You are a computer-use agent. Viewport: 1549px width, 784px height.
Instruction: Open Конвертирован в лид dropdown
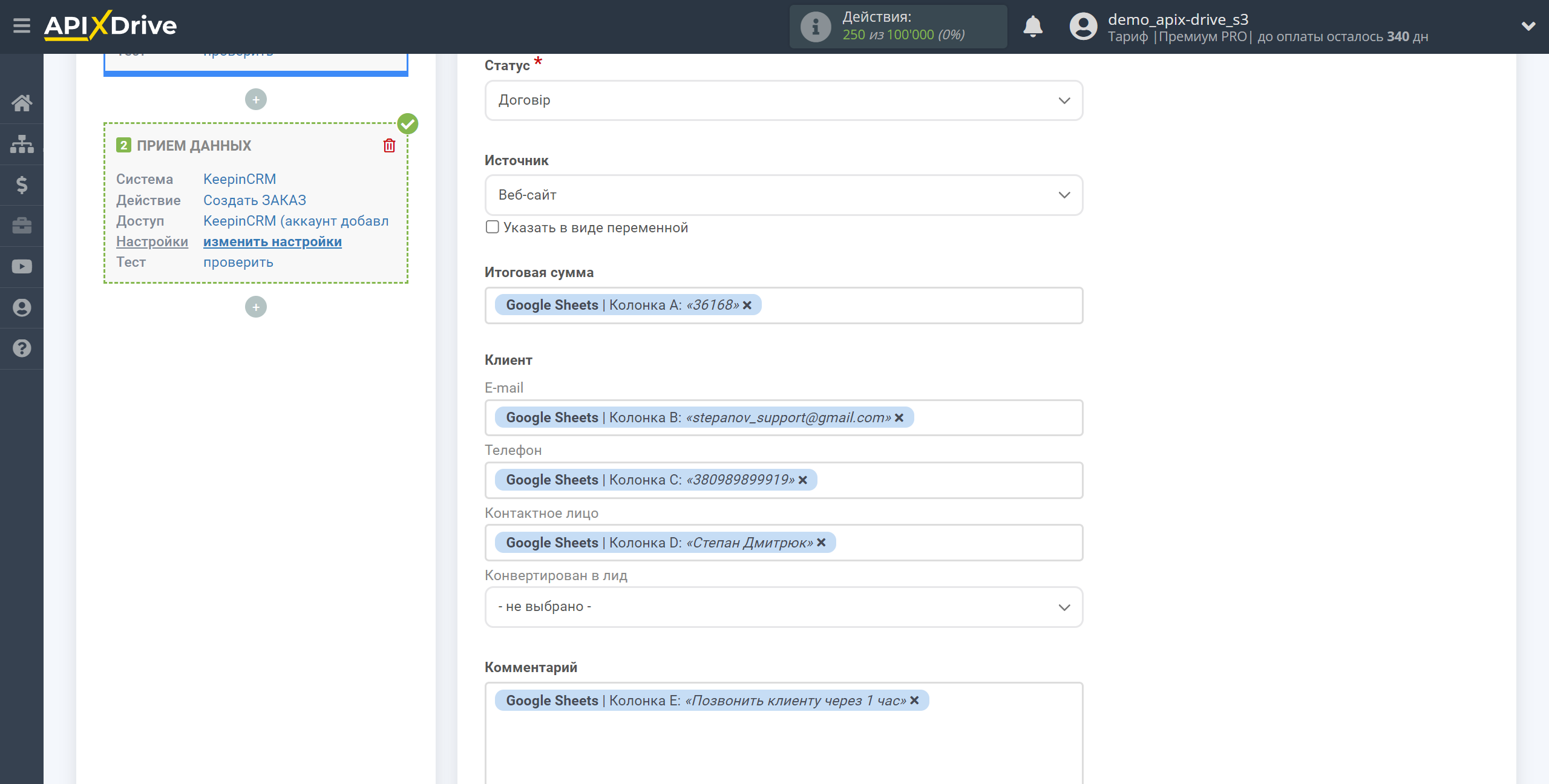click(x=784, y=607)
